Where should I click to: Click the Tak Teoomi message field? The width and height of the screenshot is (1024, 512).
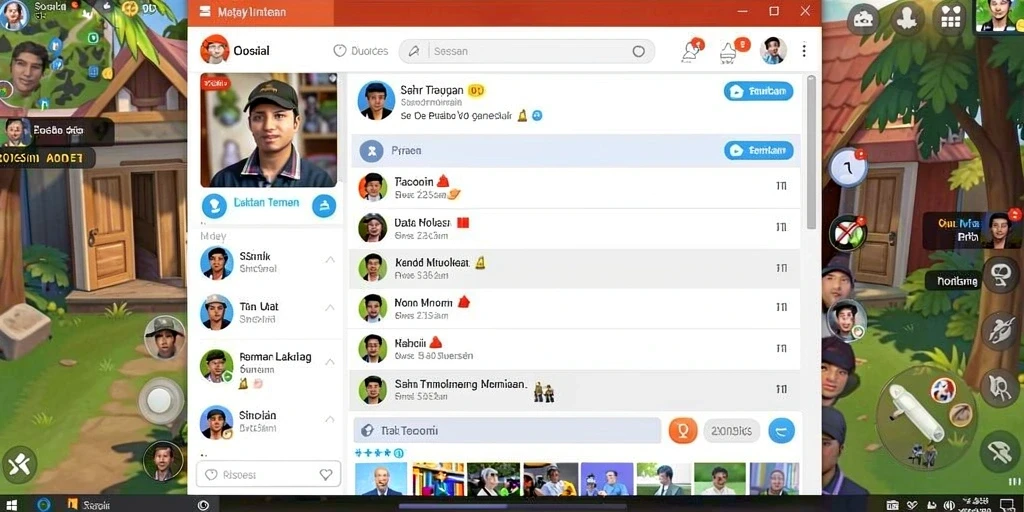tap(507, 430)
